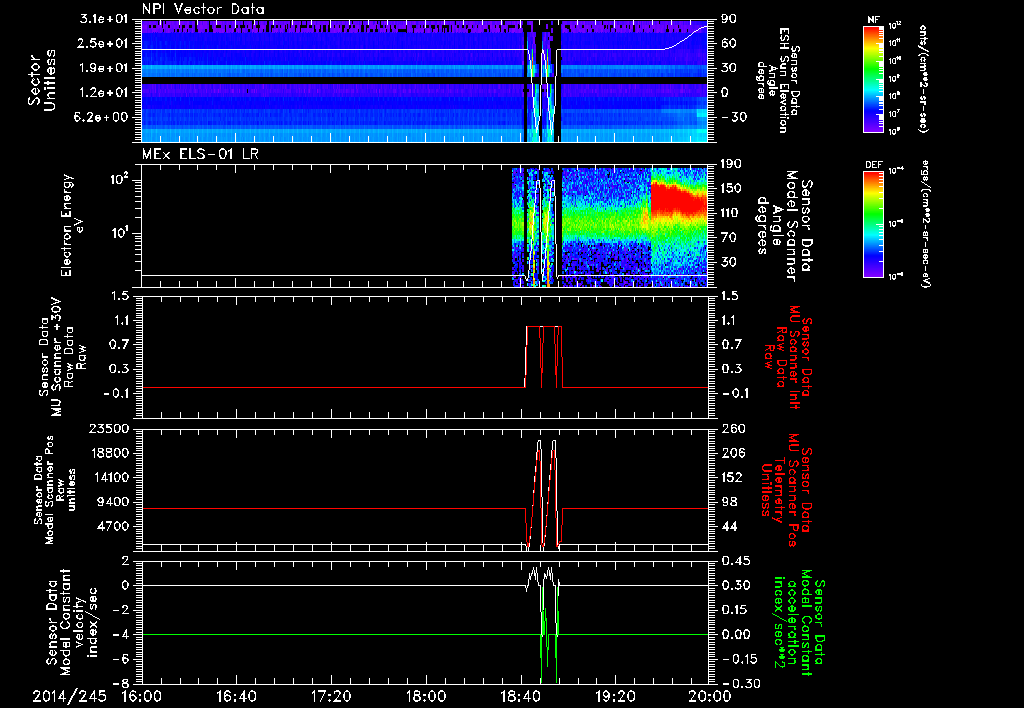Click the "60" sun elevation tick label
This screenshot has height=708, width=1024.
coord(729,43)
